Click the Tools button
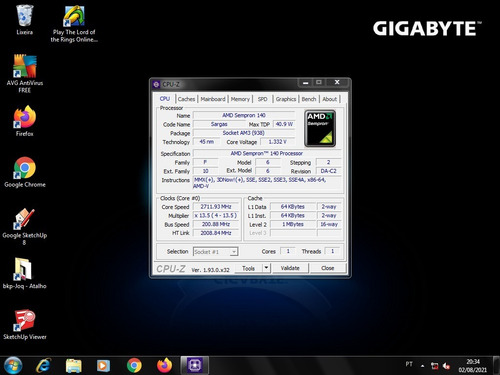This screenshot has width=500, height=375. 249,268
